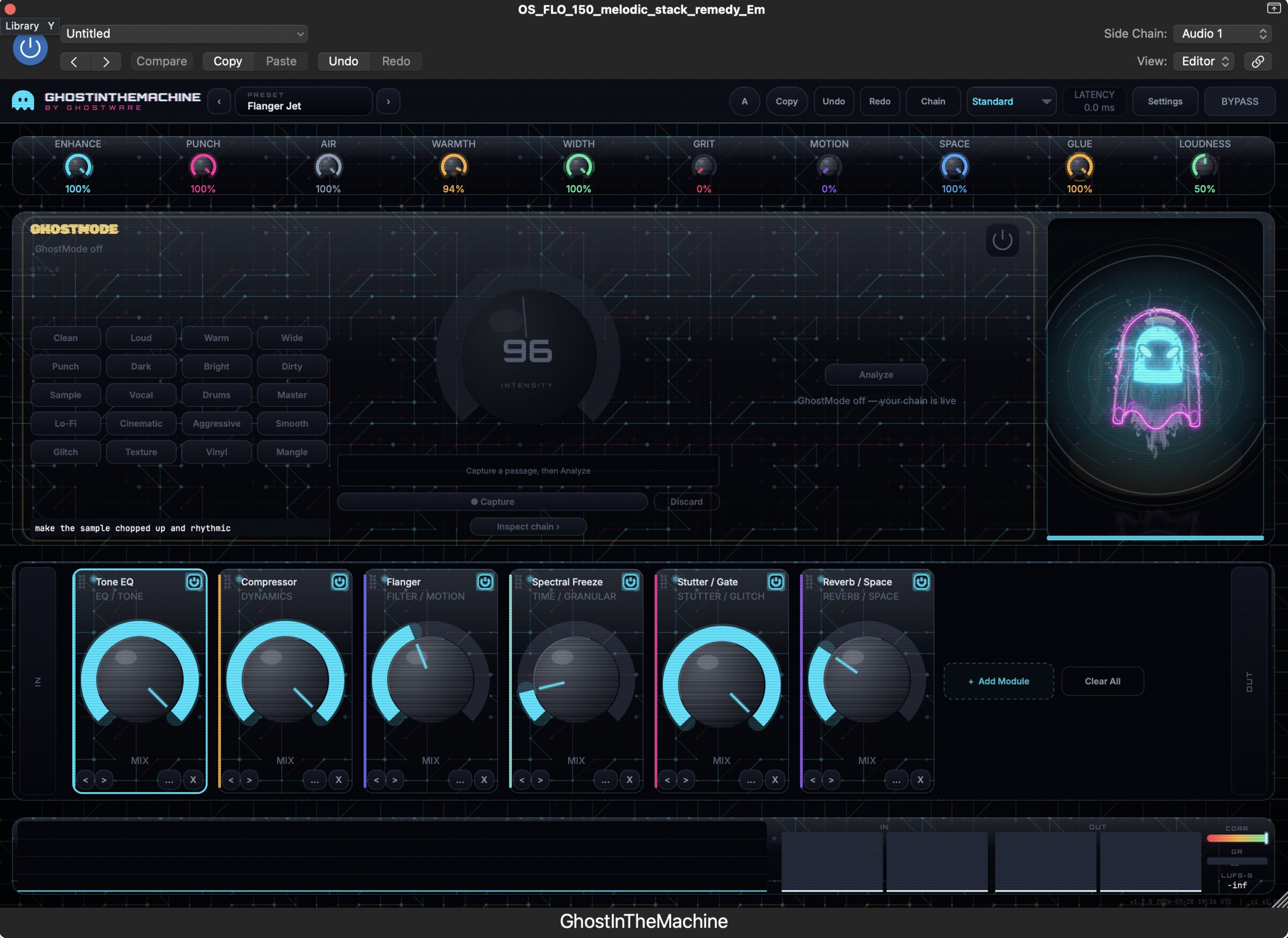Click the Discard button

click(686, 502)
